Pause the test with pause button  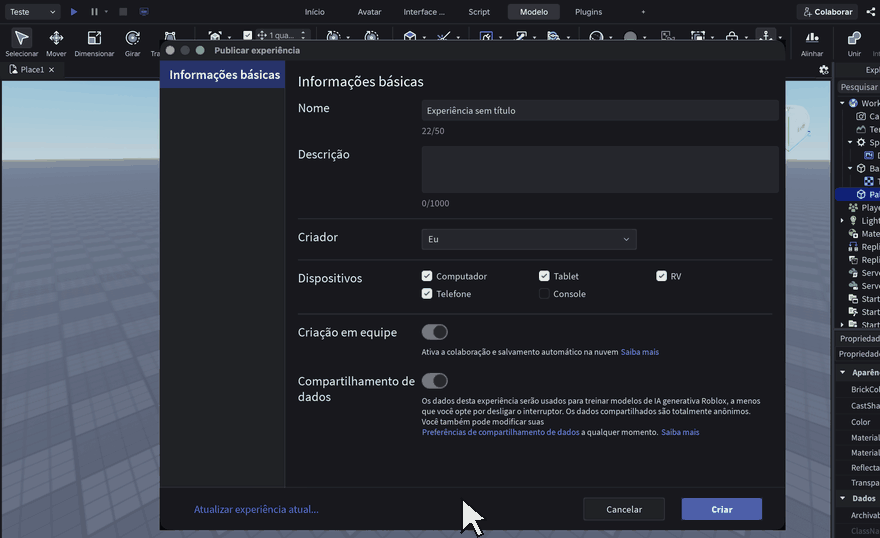point(94,11)
